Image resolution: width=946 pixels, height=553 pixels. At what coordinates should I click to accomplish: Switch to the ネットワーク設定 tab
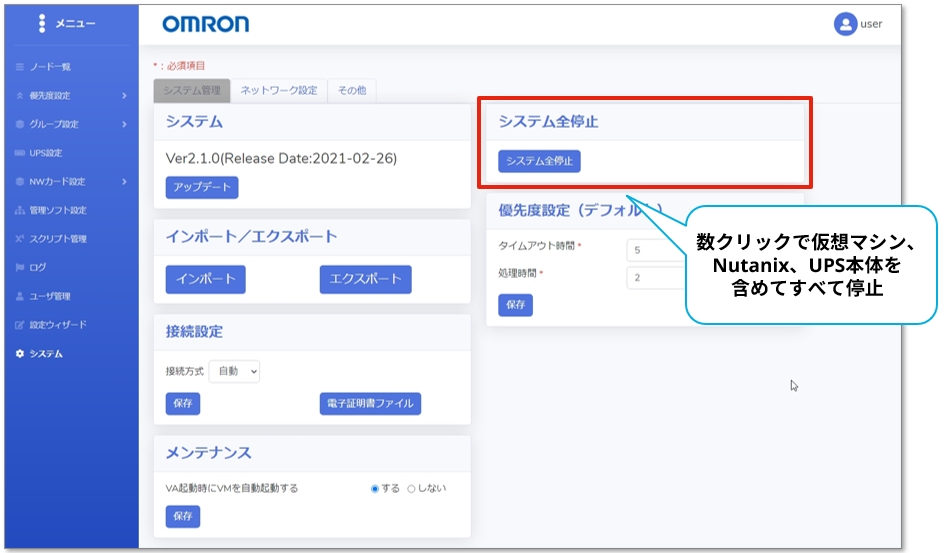[x=279, y=90]
